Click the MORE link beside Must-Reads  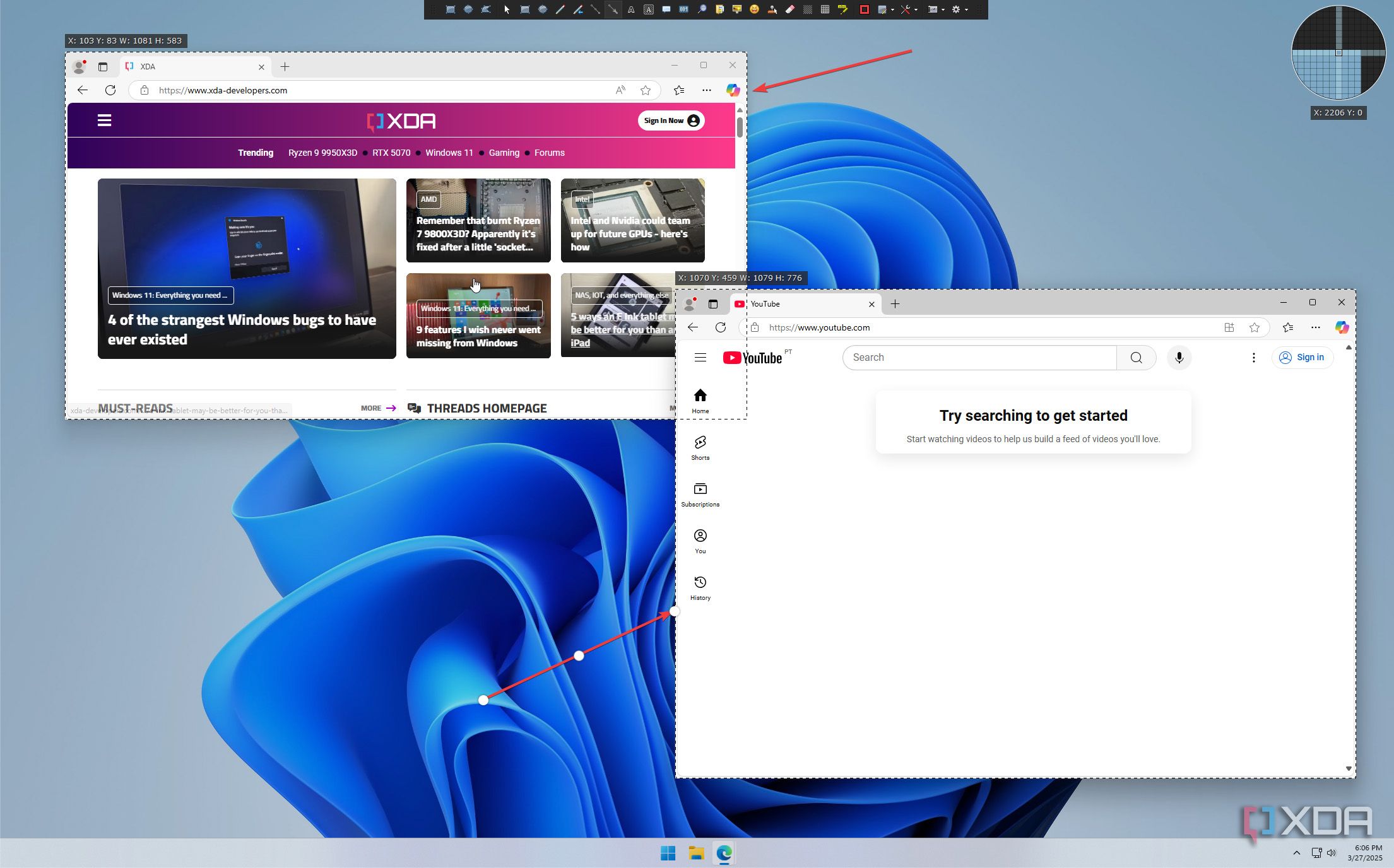coord(378,408)
